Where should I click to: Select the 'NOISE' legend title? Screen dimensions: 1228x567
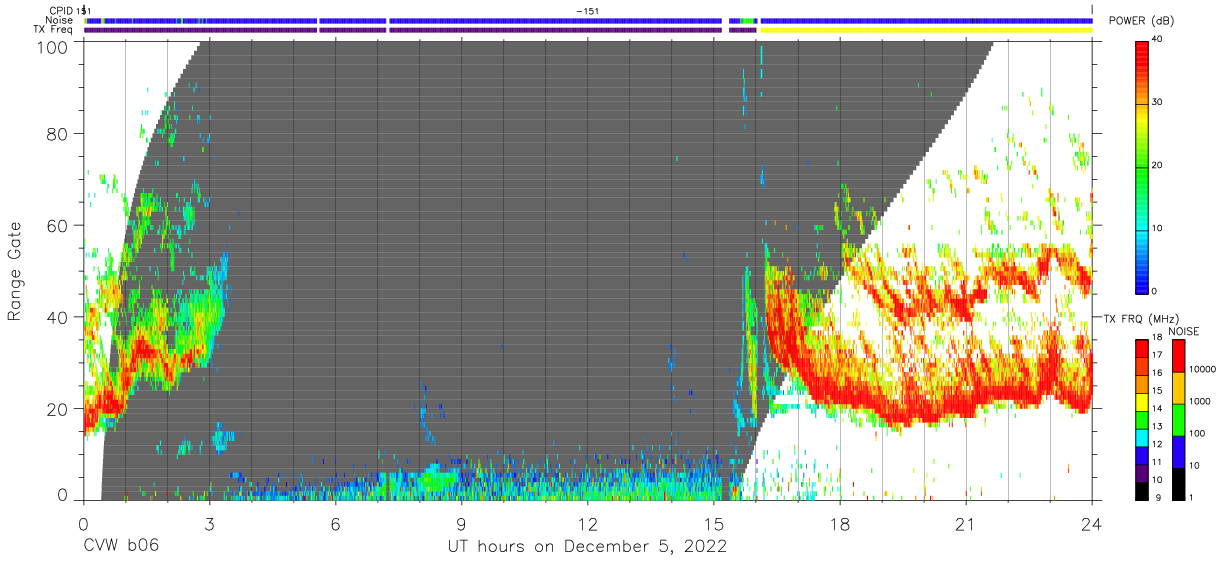point(1183,331)
